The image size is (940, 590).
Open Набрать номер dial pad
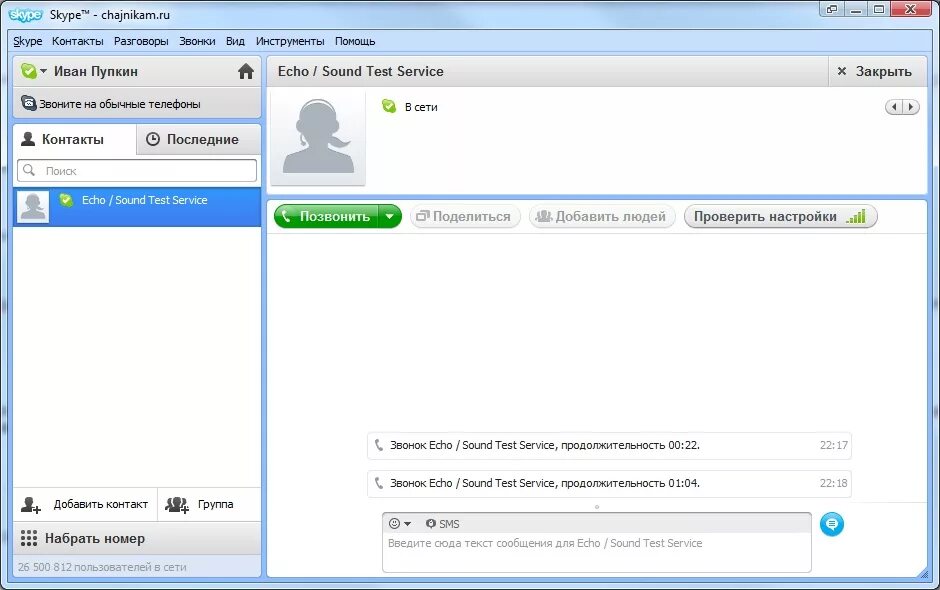coord(137,538)
